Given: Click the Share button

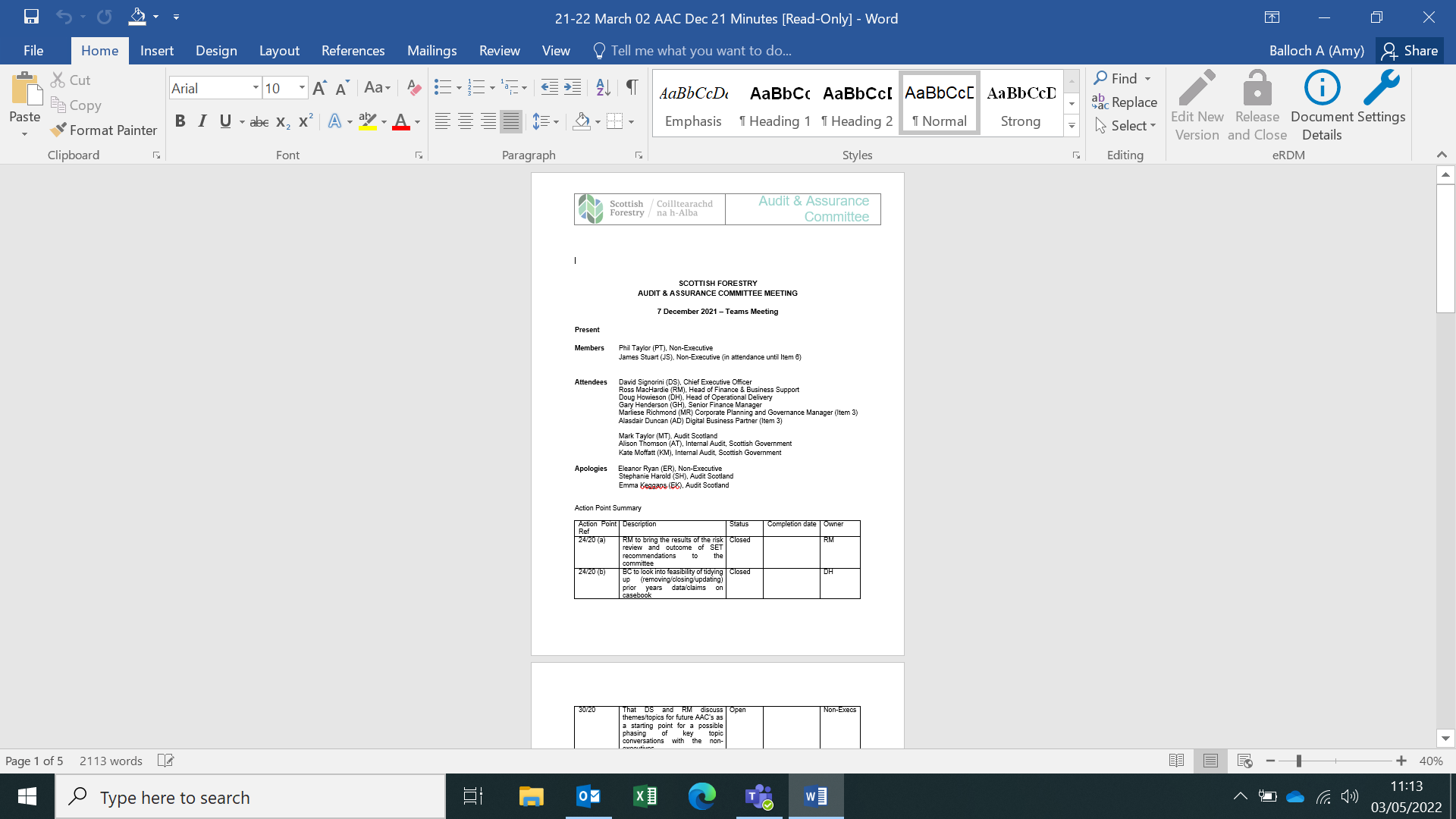Looking at the screenshot, I should coord(1410,51).
